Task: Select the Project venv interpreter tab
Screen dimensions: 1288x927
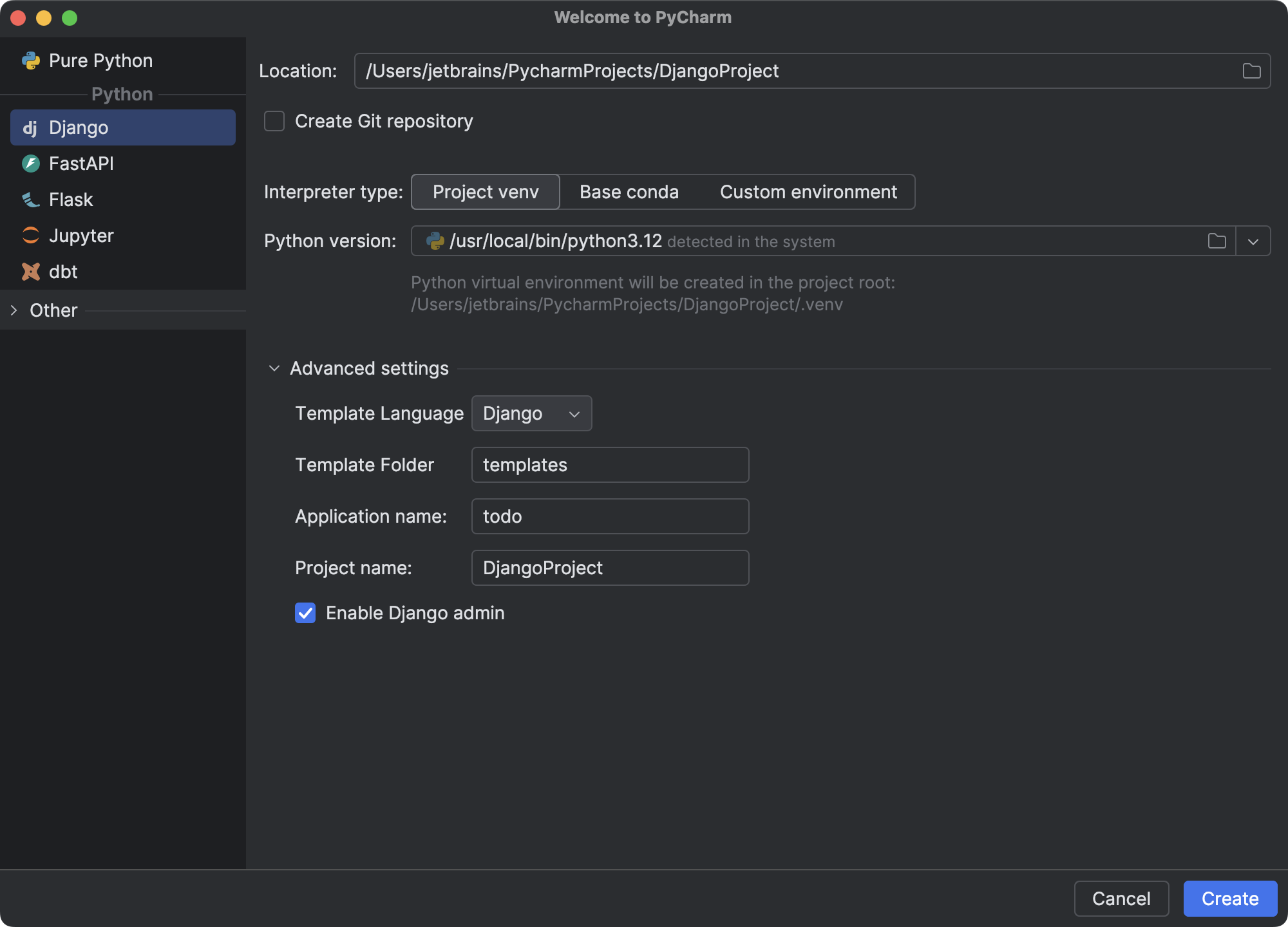Action: tap(485, 192)
